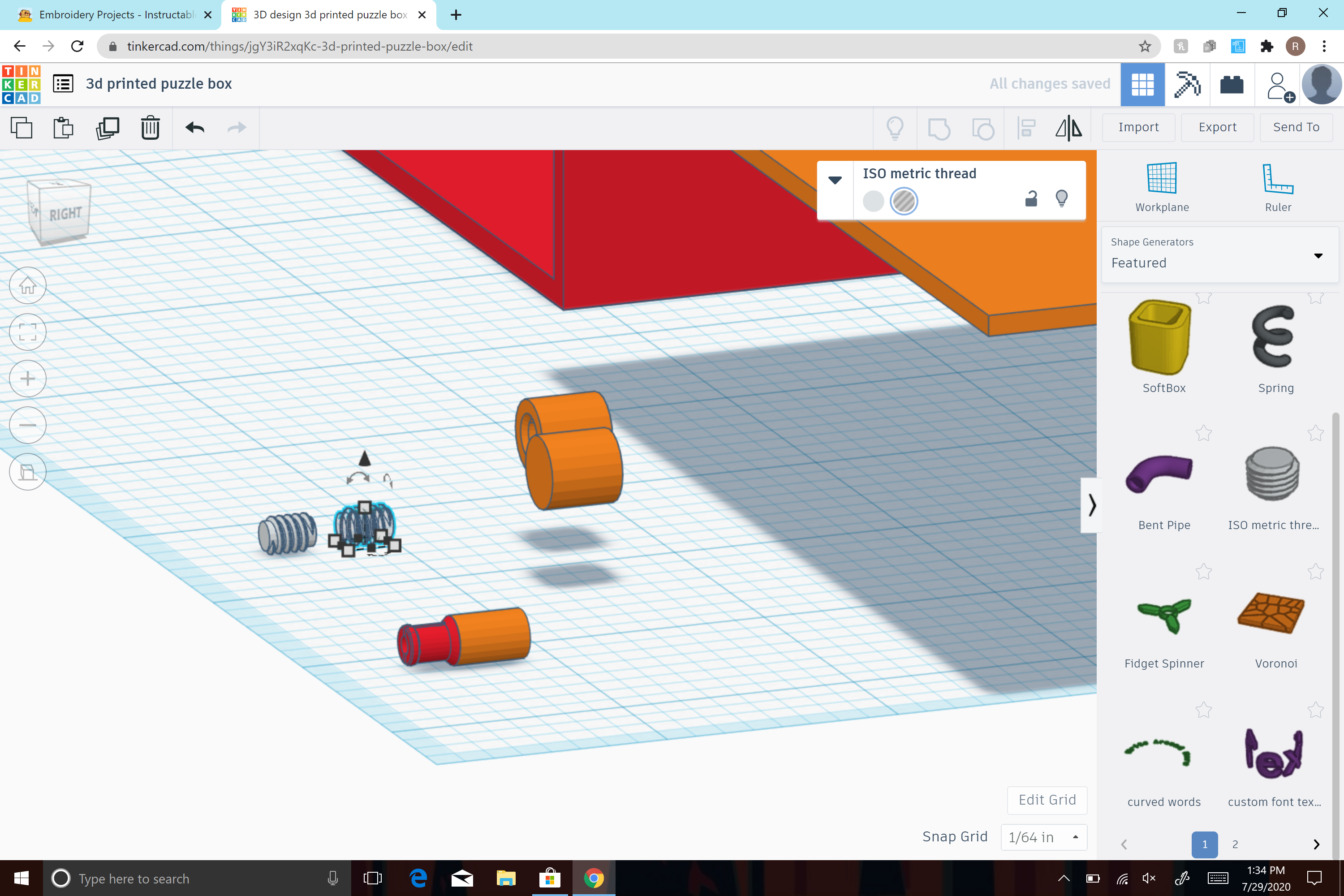Toggle Show All hidden objects lightbulb
Screen dimensions: 1344x896
tap(894, 128)
